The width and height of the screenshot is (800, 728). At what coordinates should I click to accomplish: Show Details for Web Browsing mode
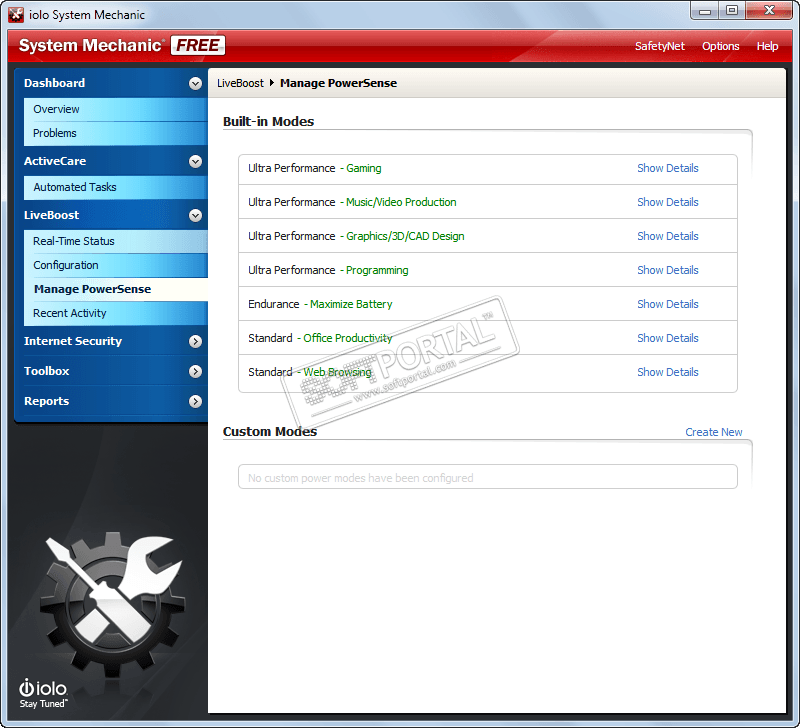click(x=667, y=372)
